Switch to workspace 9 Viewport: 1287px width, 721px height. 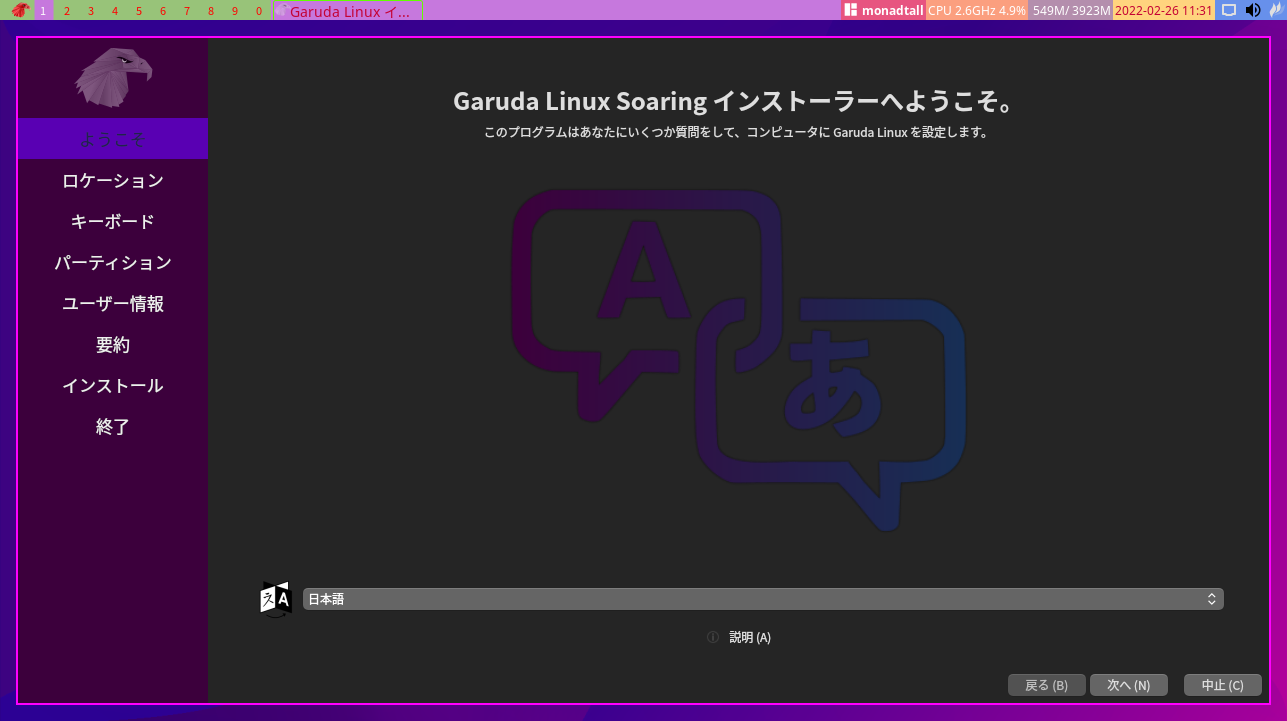[235, 11]
